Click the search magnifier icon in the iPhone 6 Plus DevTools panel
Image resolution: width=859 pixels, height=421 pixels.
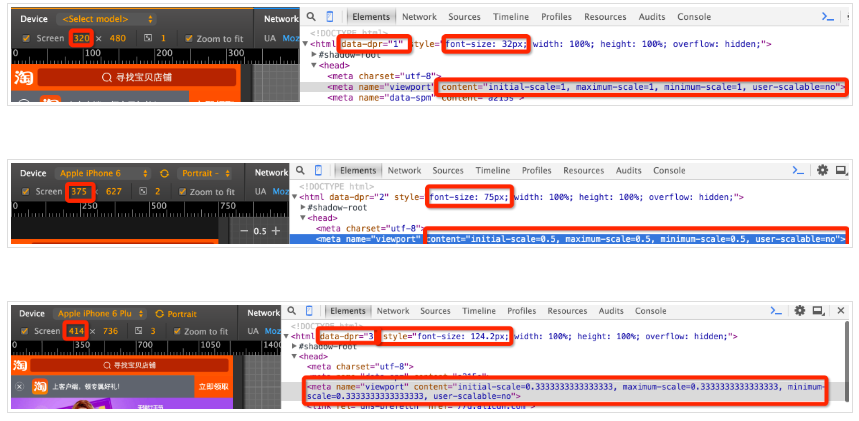click(292, 310)
